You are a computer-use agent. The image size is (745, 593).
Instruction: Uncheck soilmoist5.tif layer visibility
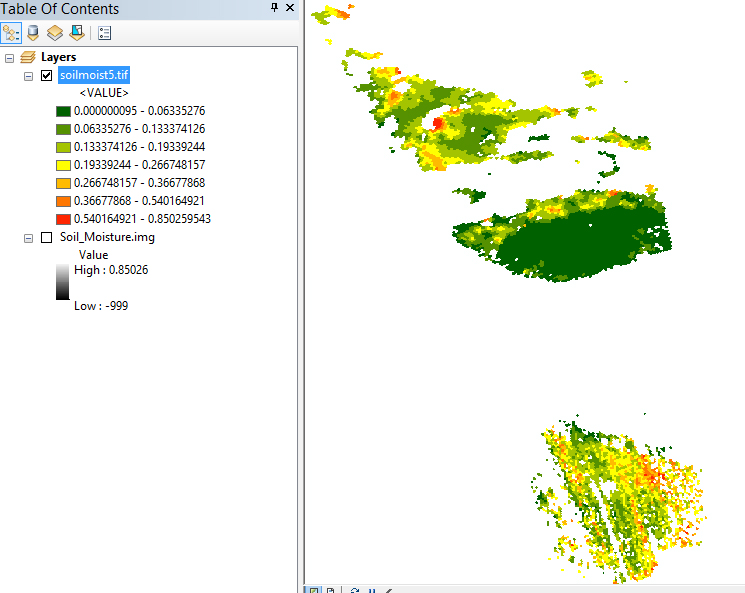click(x=46, y=76)
